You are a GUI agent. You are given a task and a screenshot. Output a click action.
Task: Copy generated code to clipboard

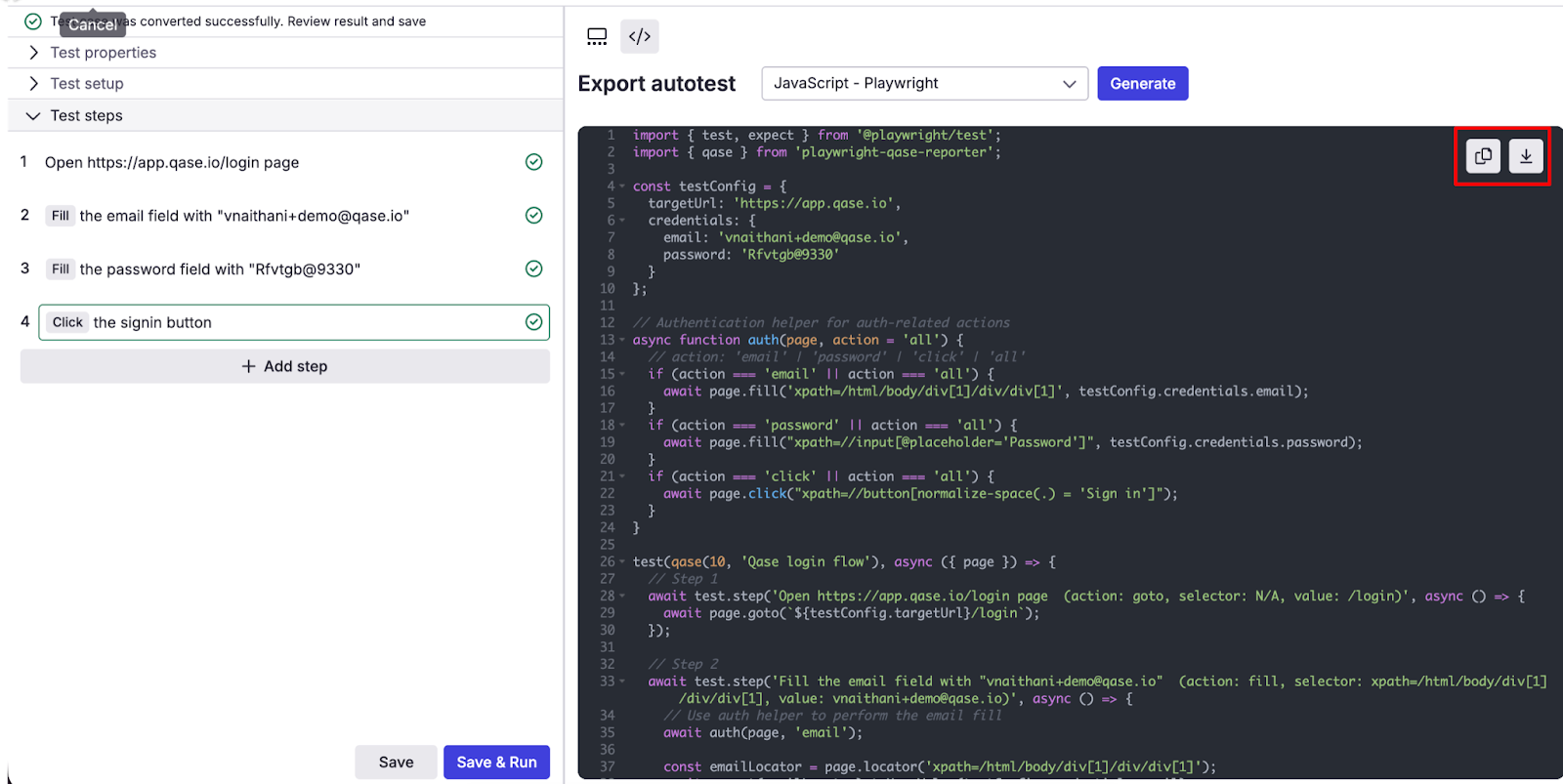(1482, 156)
